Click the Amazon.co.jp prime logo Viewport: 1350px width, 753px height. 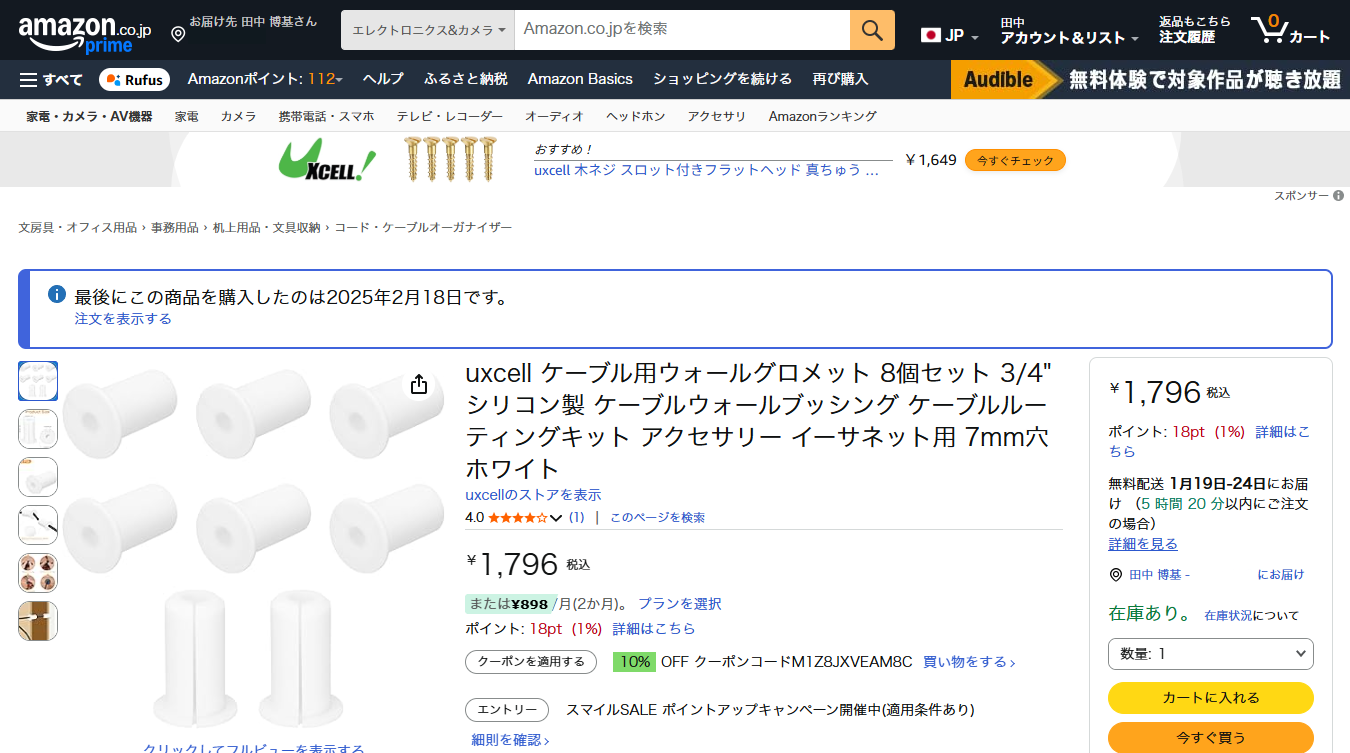point(84,32)
